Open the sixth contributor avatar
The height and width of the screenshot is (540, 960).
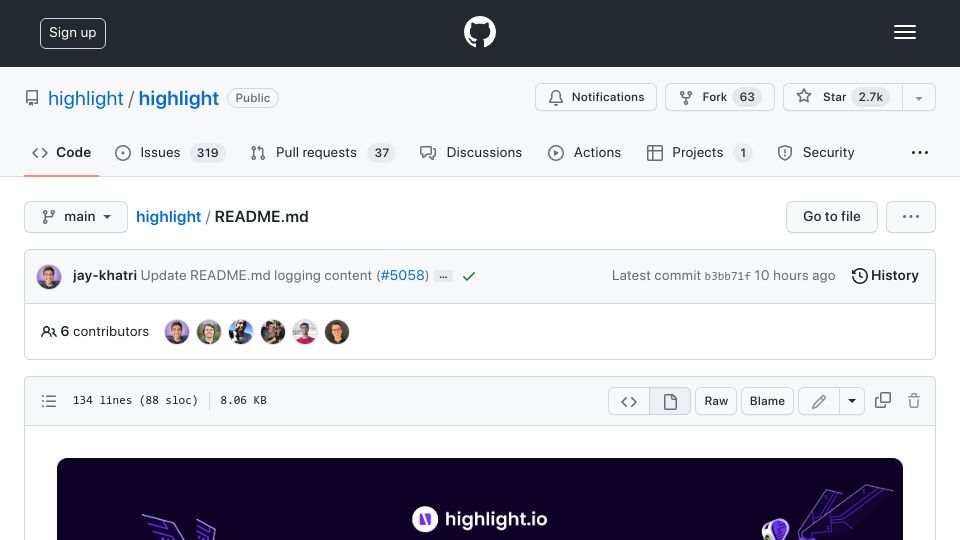click(337, 332)
